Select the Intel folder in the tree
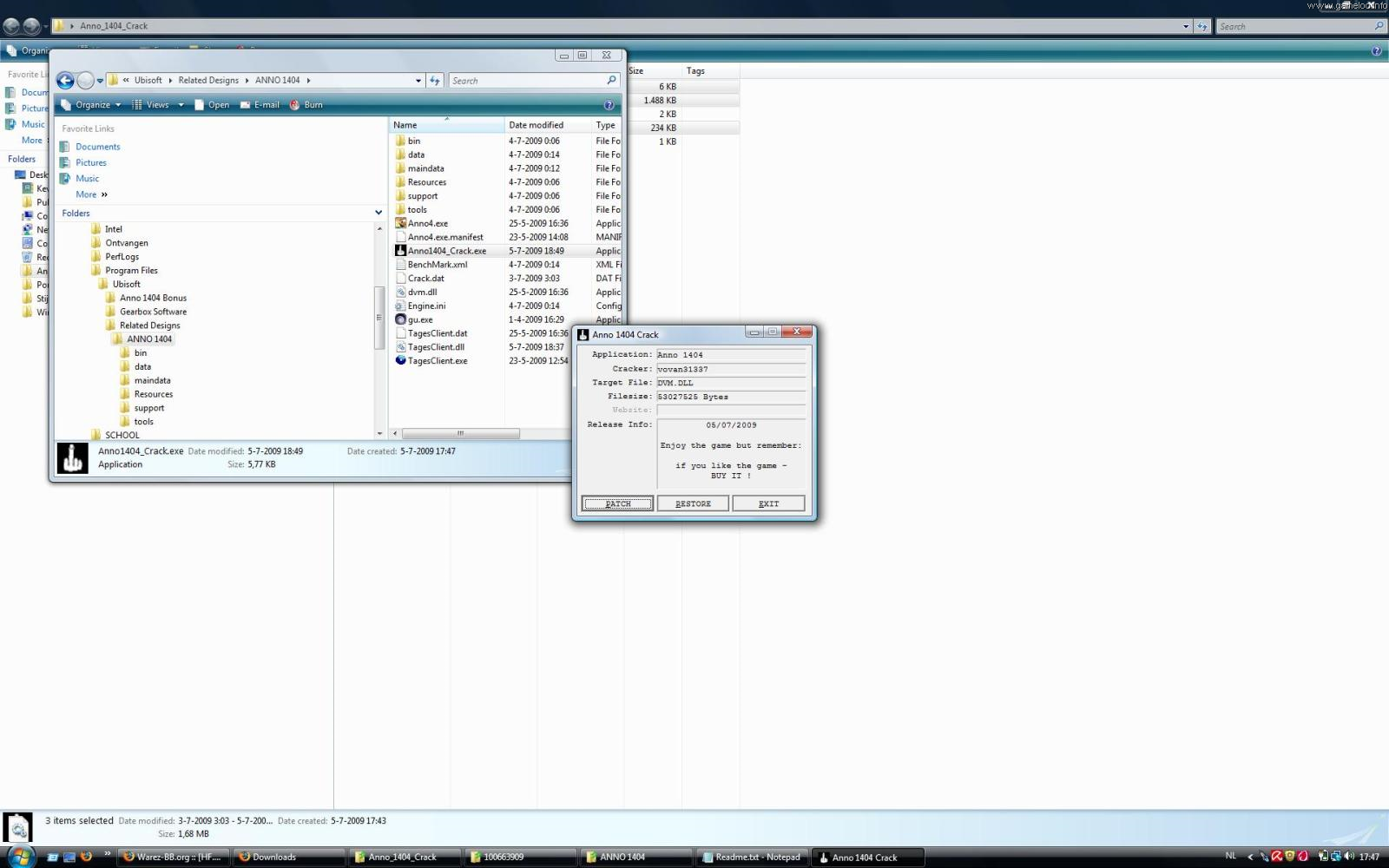The height and width of the screenshot is (868, 1389). (x=106, y=229)
